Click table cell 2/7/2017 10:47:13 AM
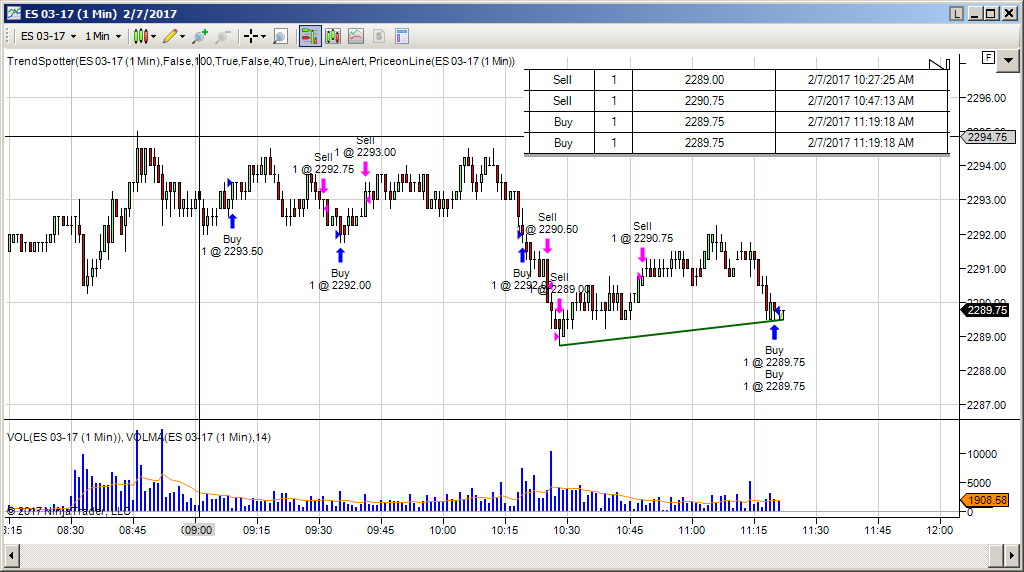1024x572 pixels. (x=861, y=101)
